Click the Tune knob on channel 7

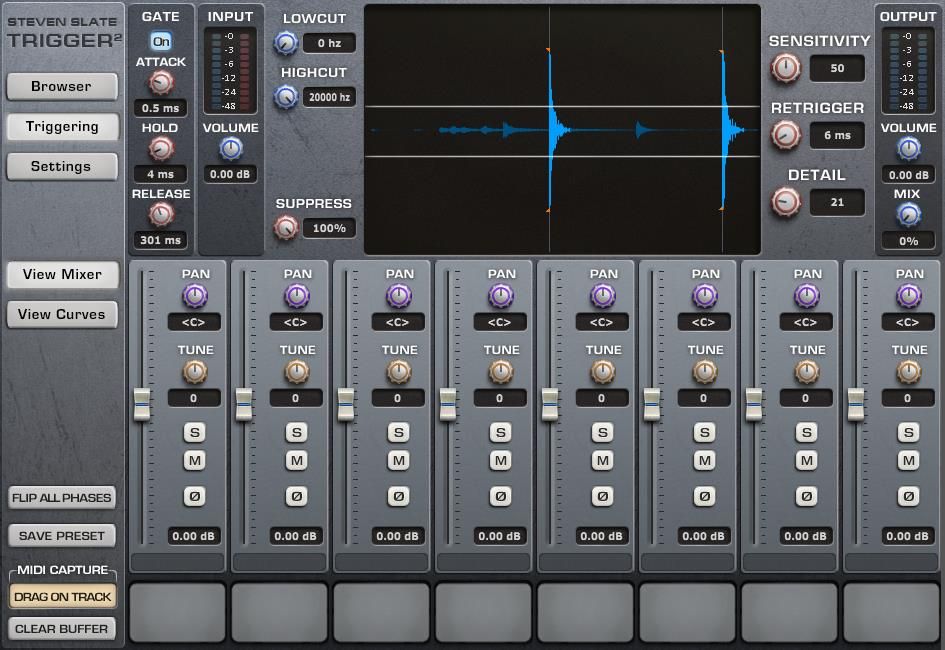coord(806,372)
